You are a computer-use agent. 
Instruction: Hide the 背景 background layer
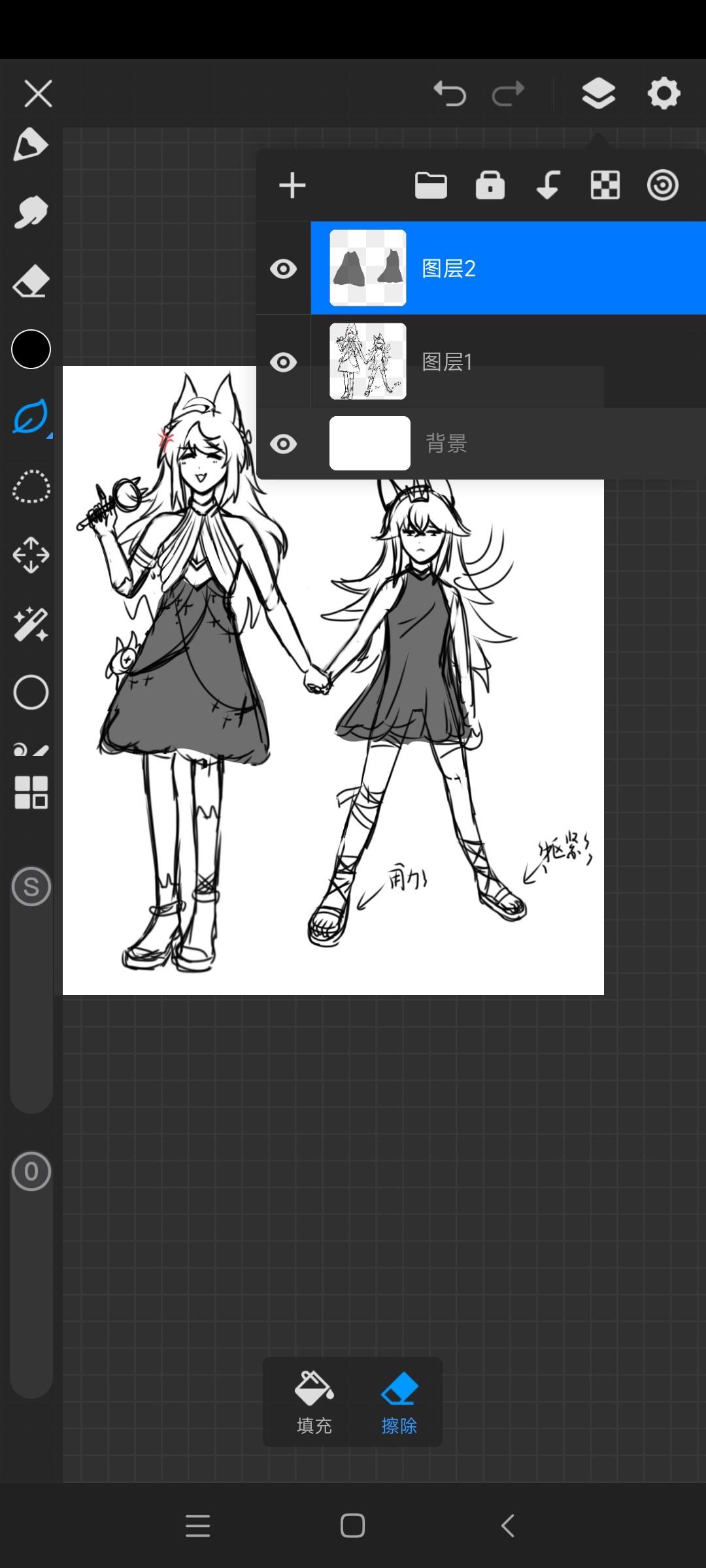[283, 444]
